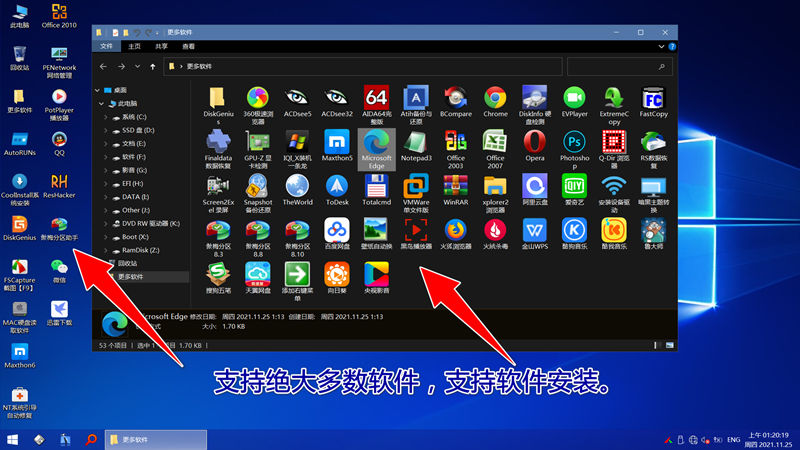
Task: Open EVPlayer shortcut
Action: coord(574,102)
